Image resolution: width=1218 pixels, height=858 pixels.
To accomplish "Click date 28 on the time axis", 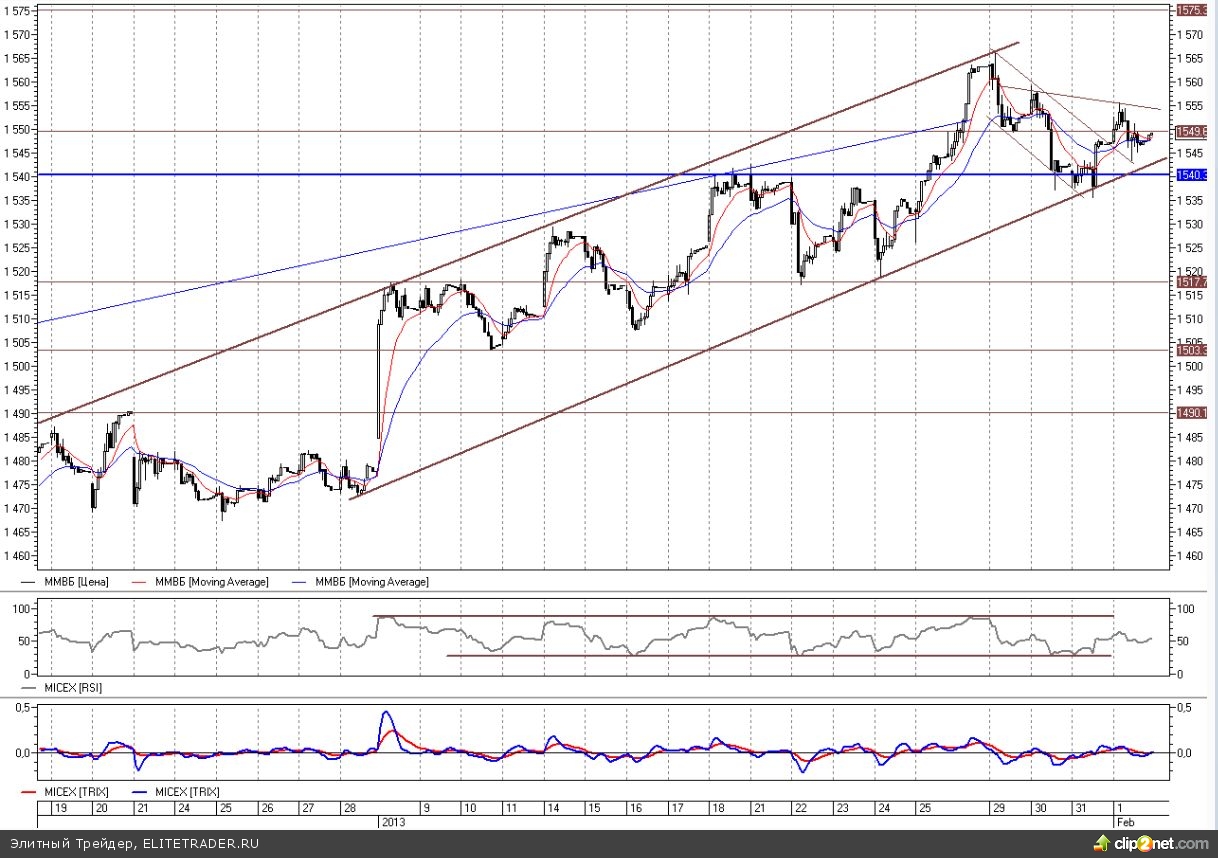I will 350,807.
